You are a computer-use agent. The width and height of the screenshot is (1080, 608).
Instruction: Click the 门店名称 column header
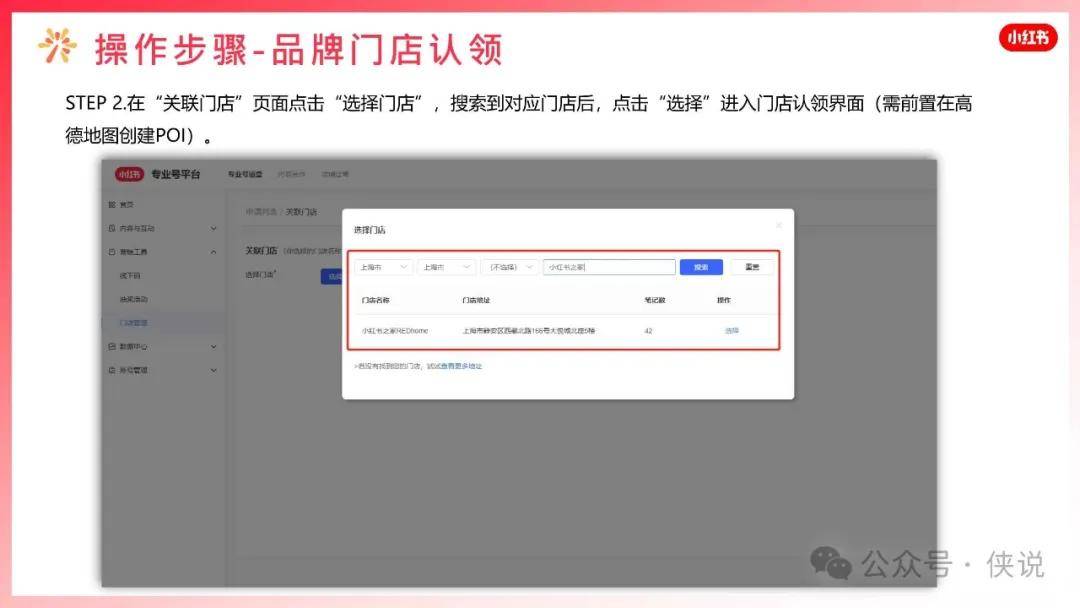pyautogui.click(x=375, y=300)
